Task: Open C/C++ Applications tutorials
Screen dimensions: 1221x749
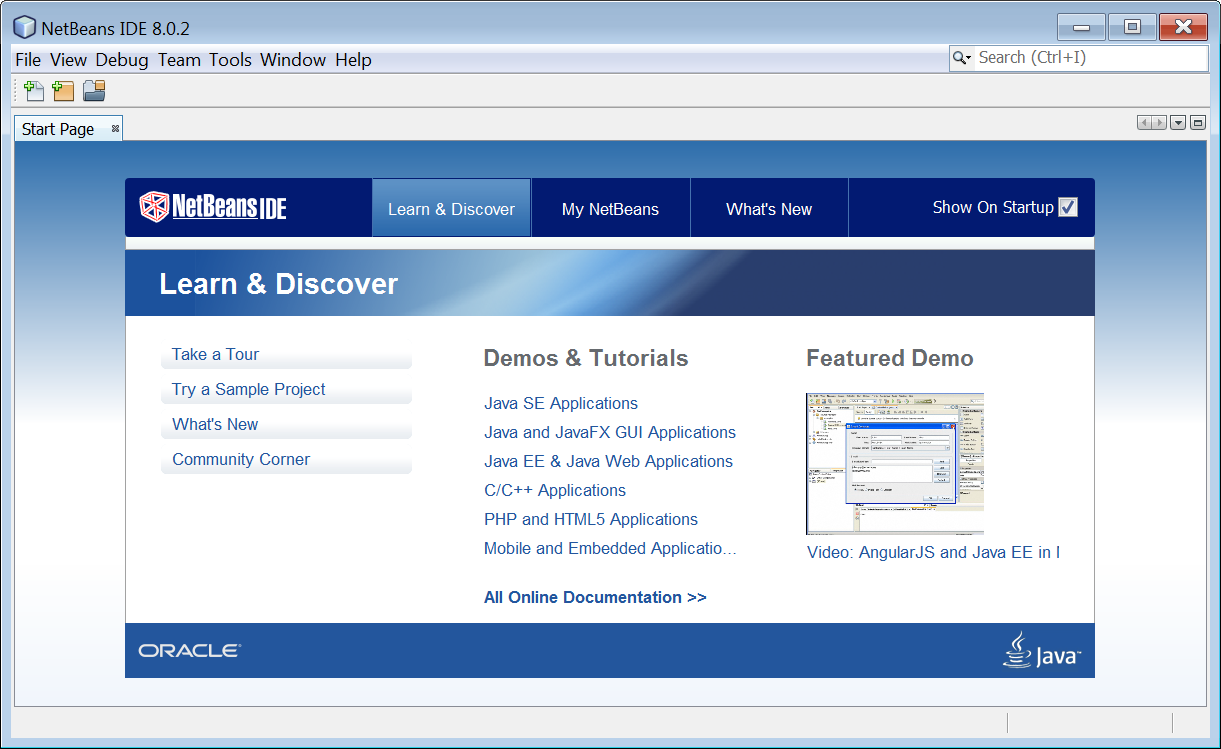Action: (x=555, y=490)
